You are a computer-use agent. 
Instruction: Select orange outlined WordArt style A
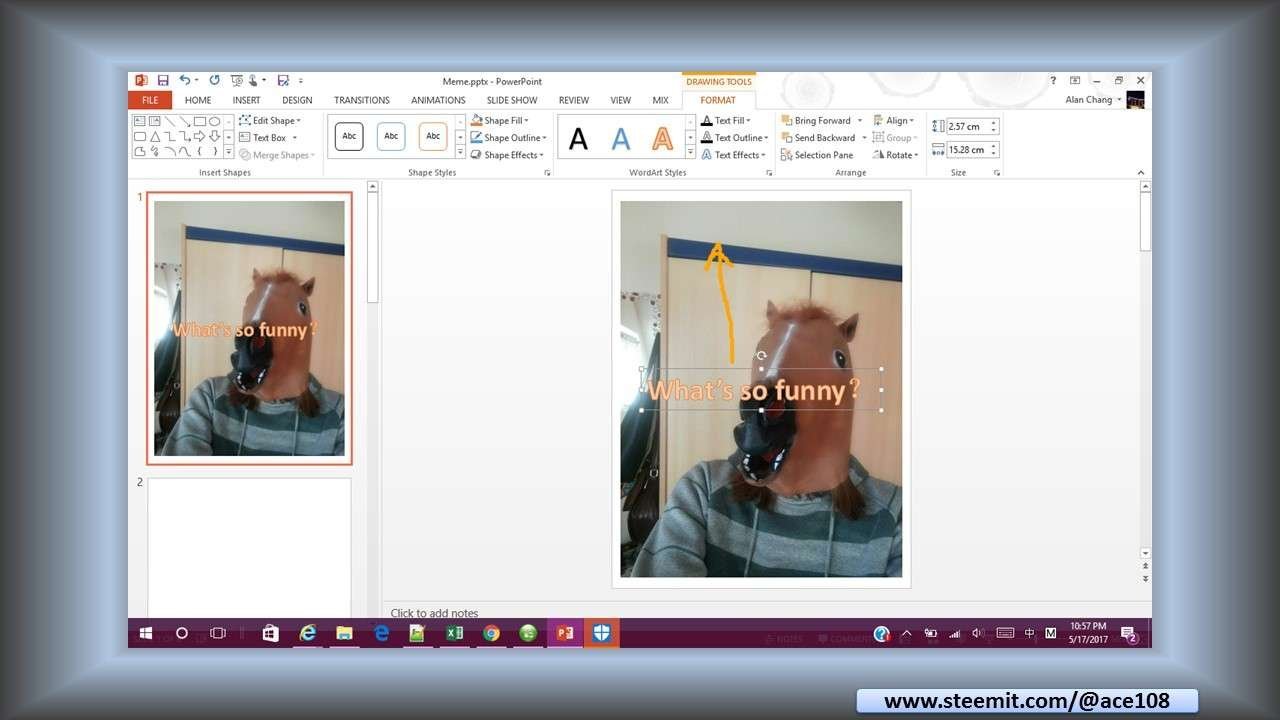pos(662,138)
